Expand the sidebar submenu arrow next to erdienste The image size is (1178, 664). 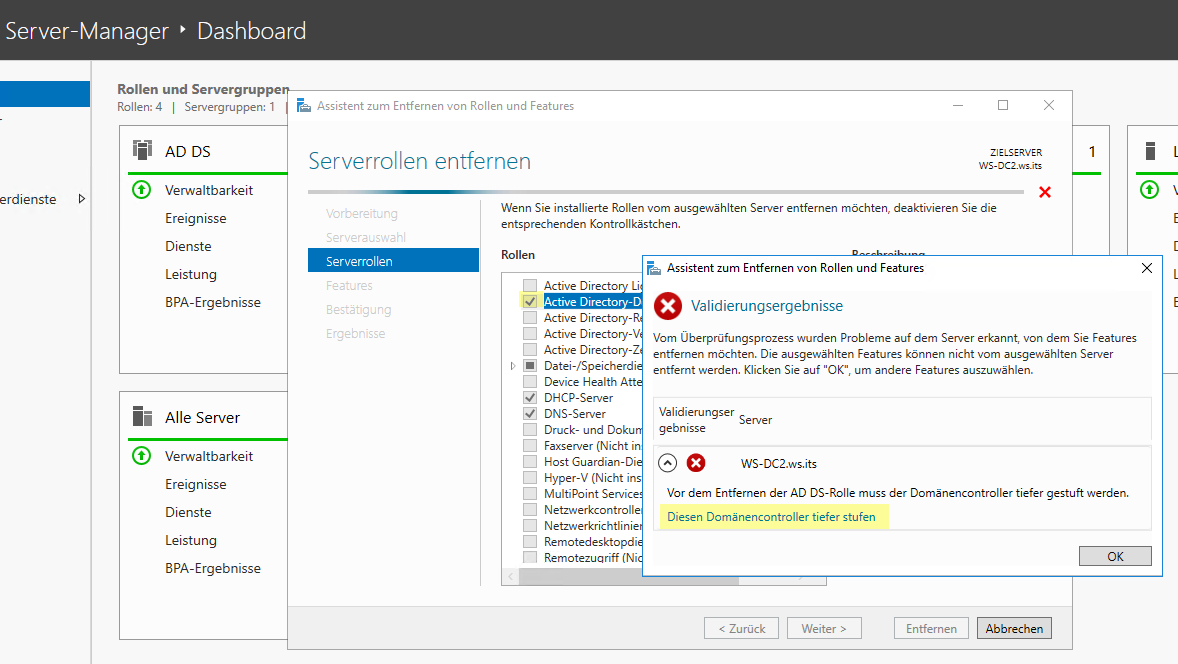82,199
